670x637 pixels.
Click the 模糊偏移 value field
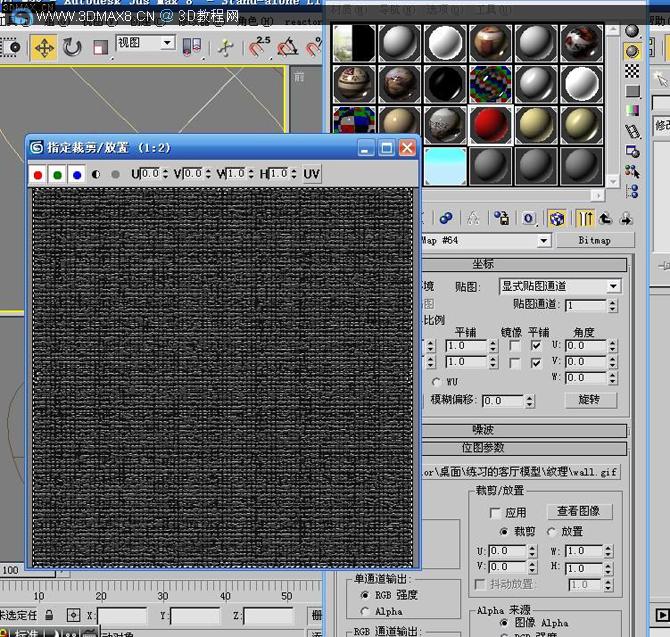pos(502,401)
